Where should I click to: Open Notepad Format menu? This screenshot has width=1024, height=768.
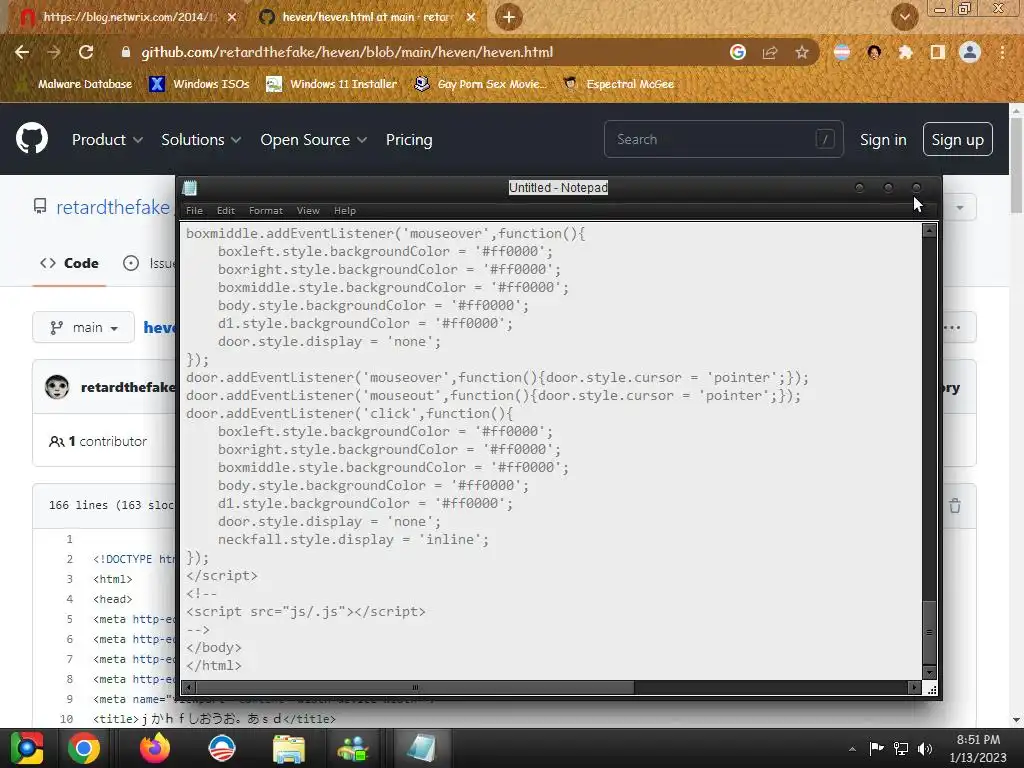[x=266, y=210]
